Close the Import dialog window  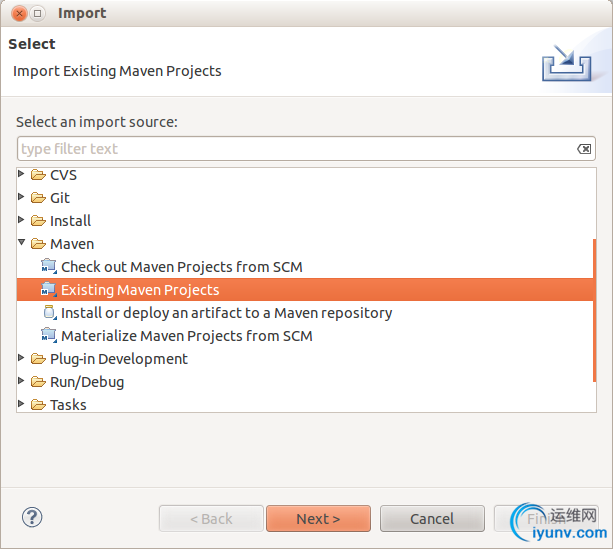19,14
